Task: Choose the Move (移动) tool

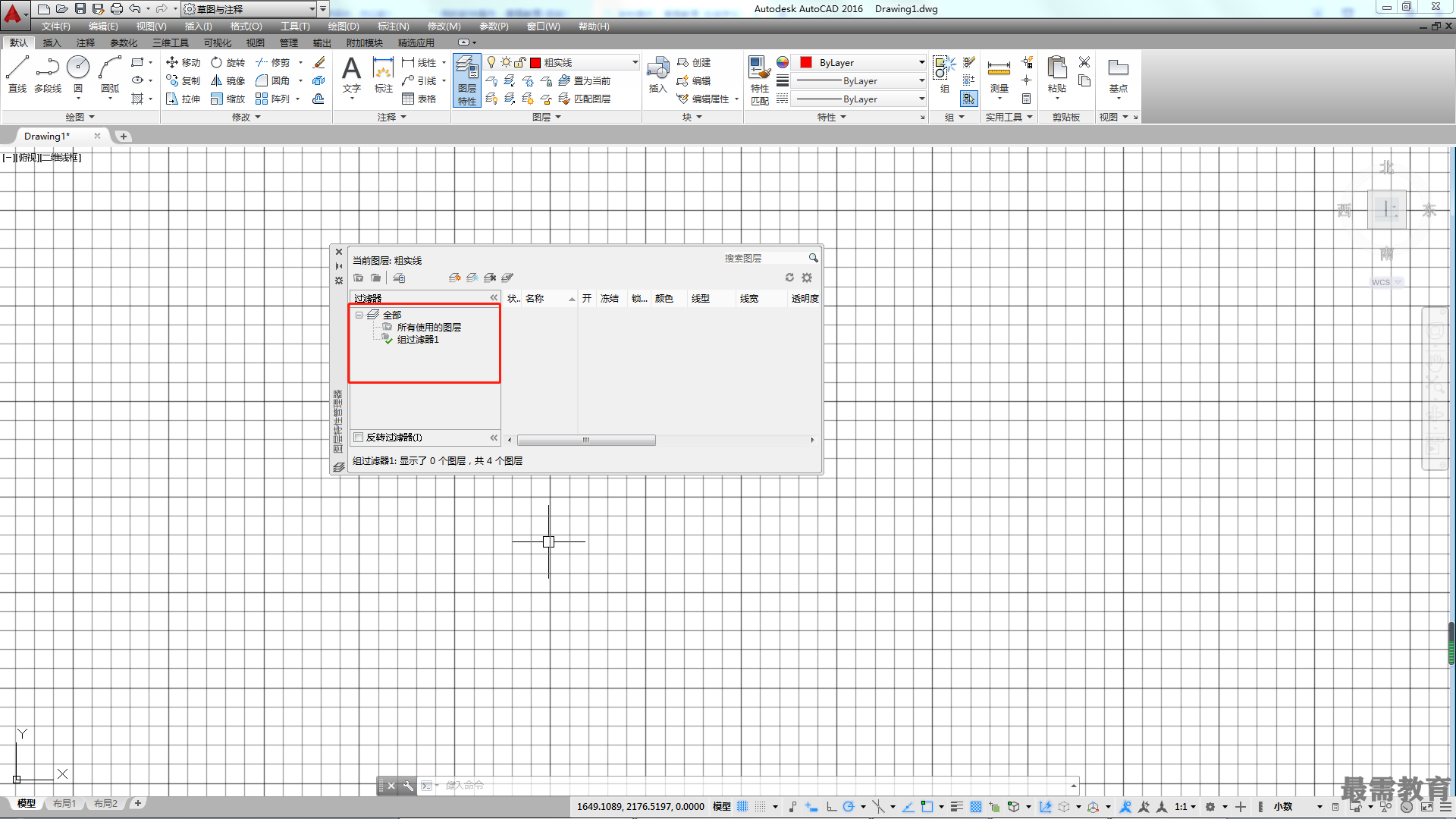Action: [184, 62]
